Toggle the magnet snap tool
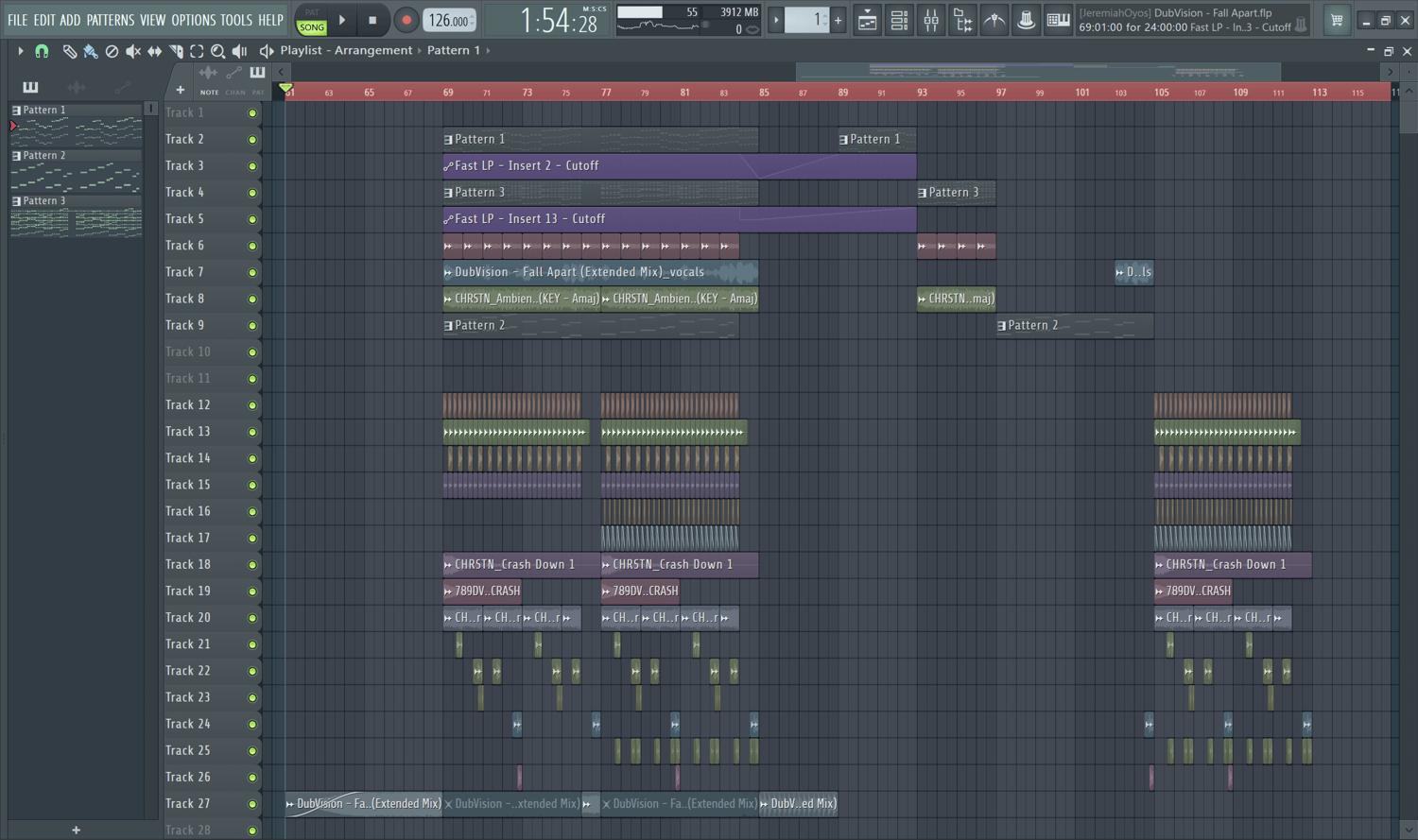Screen dimensions: 1418x840 click(42, 51)
